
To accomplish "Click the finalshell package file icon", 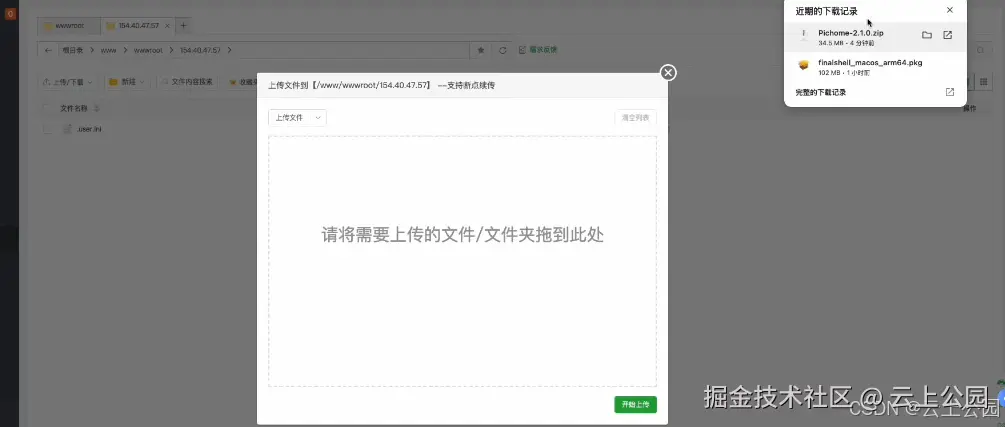I will [803, 66].
